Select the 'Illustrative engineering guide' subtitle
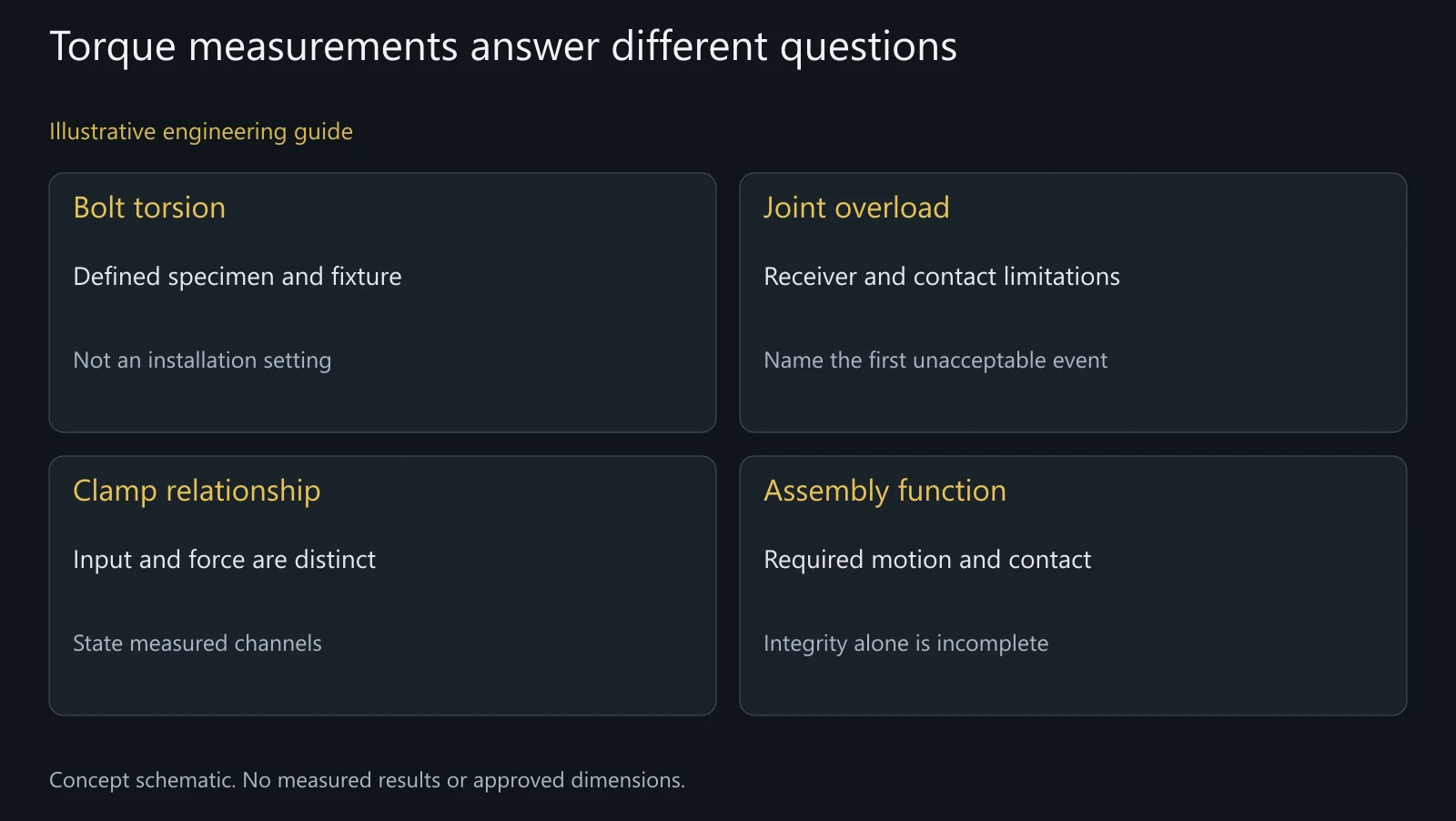1456x821 pixels. pyautogui.click(x=201, y=132)
